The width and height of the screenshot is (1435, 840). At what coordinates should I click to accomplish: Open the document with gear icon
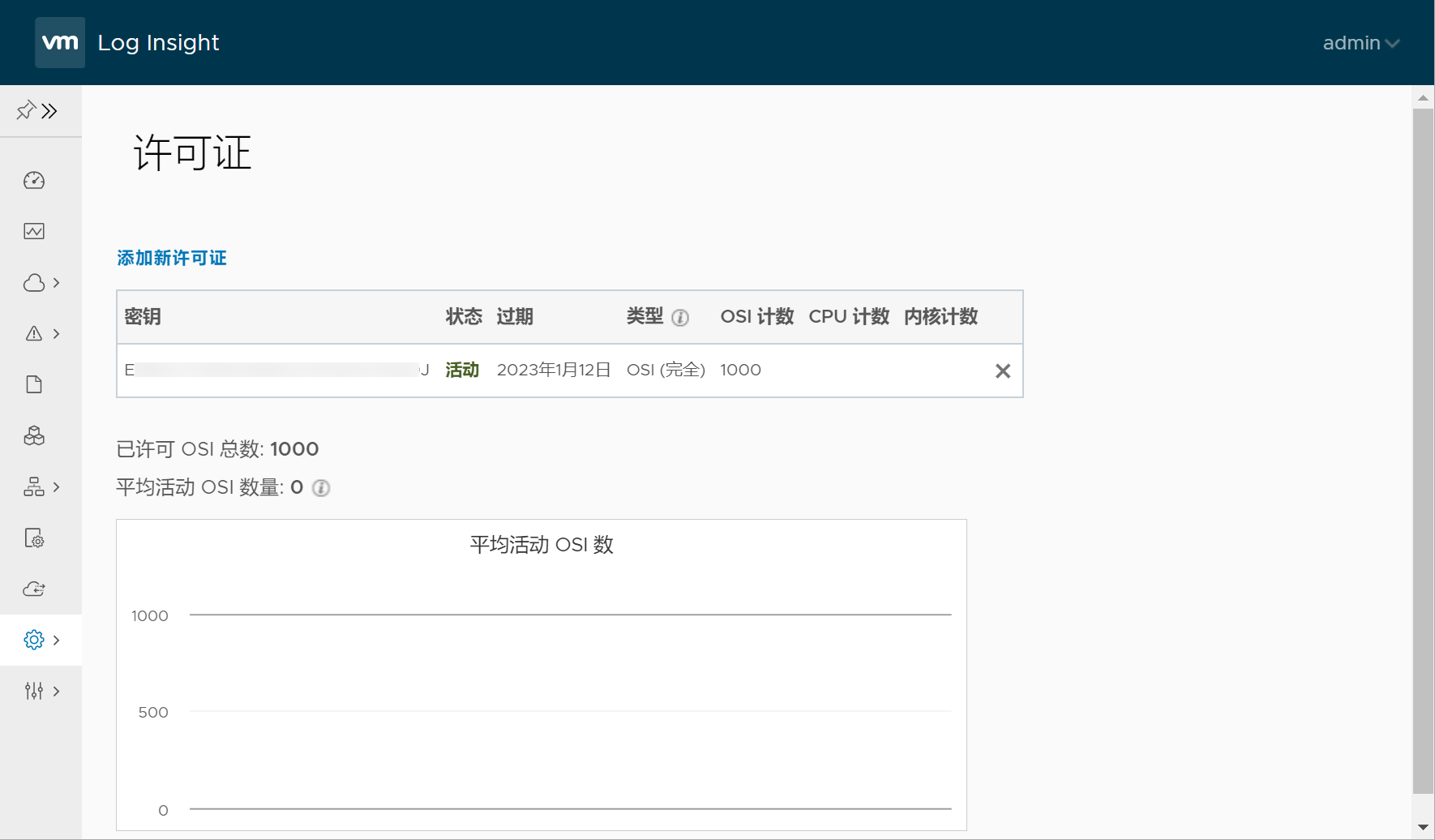34,538
